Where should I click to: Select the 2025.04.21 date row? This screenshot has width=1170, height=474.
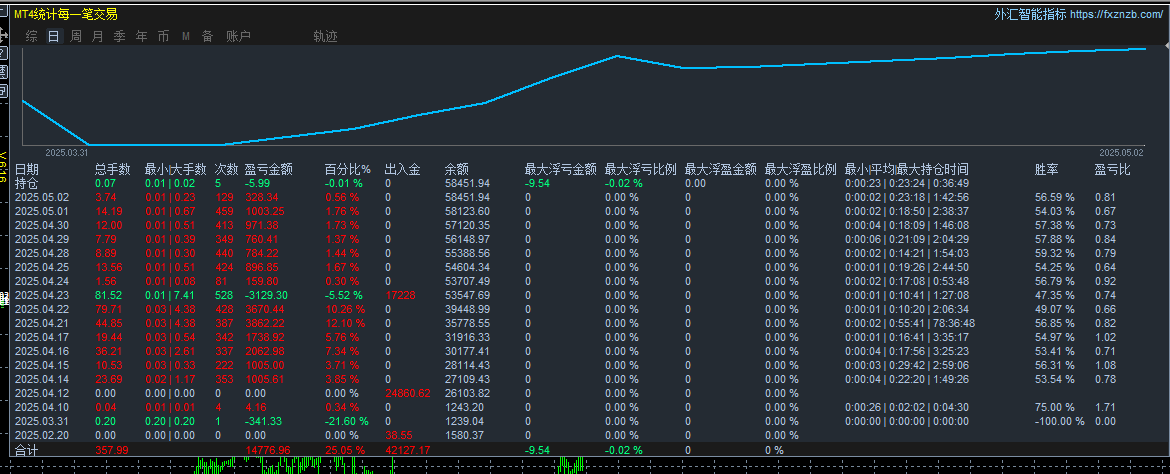coord(42,323)
